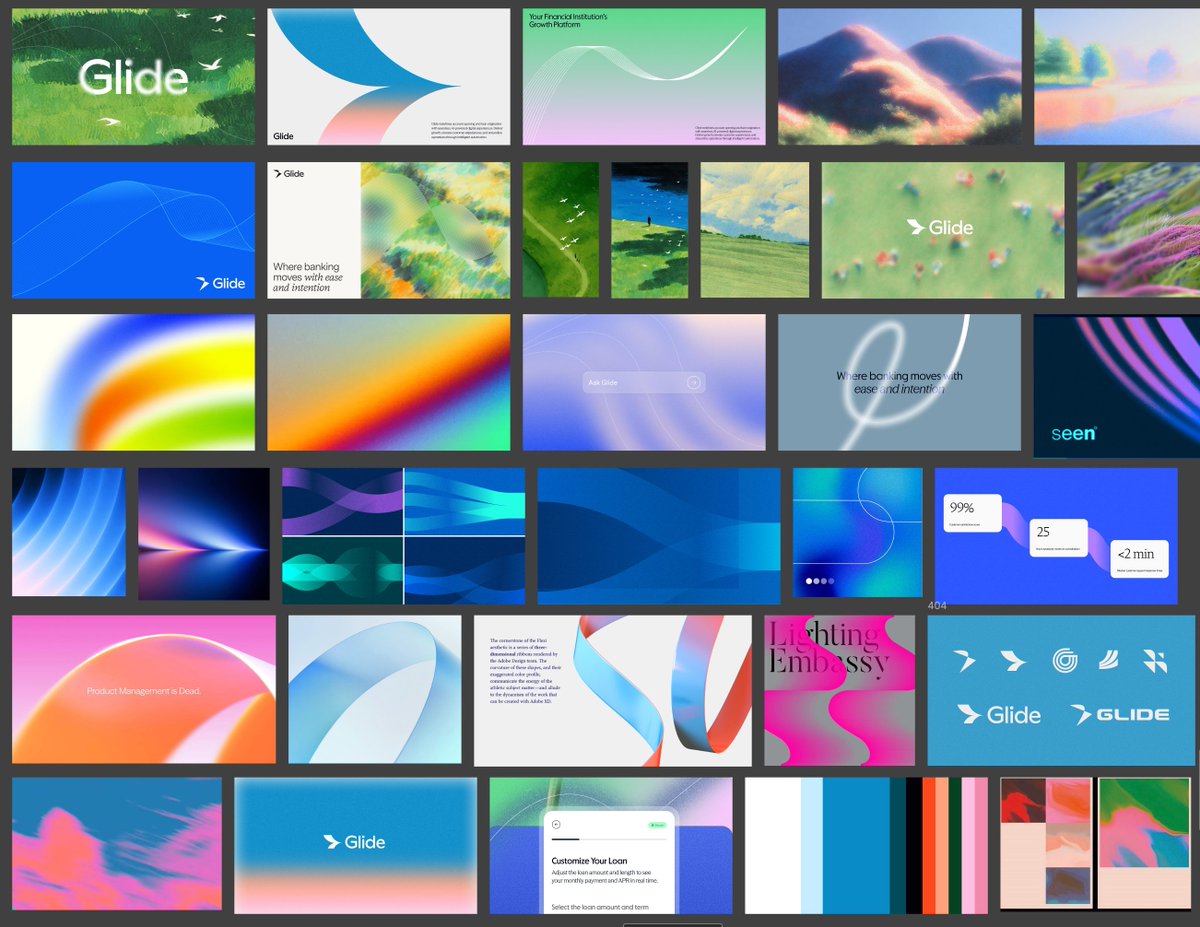
Task: Select the light blue glass ring image
Action: tap(375, 690)
